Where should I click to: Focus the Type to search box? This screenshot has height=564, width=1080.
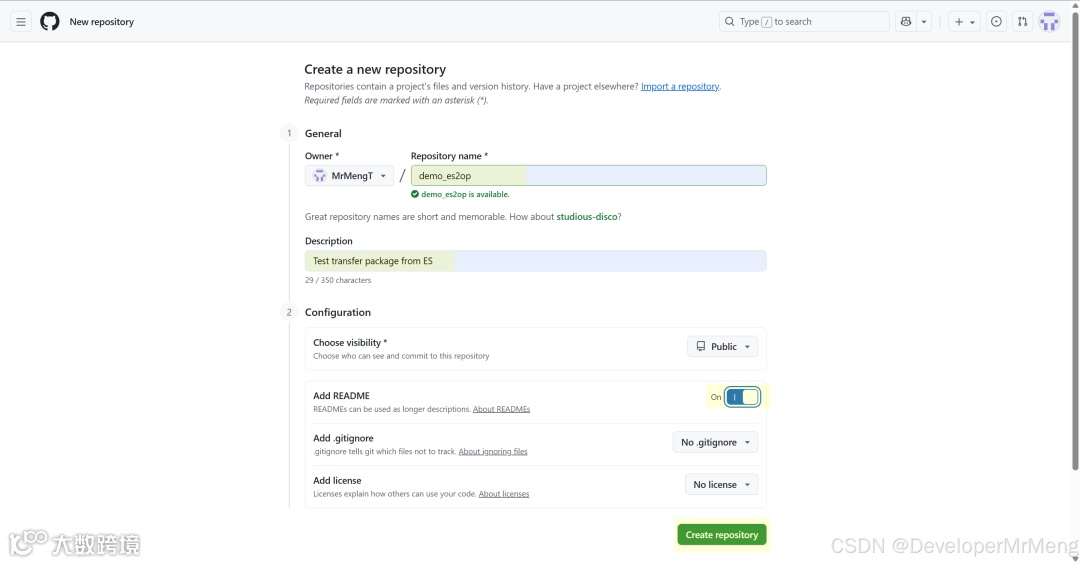click(x=804, y=21)
